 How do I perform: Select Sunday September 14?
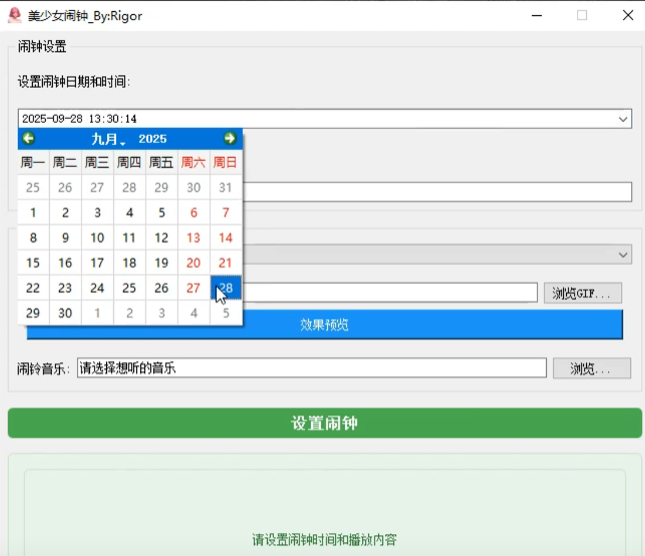[x=226, y=238]
